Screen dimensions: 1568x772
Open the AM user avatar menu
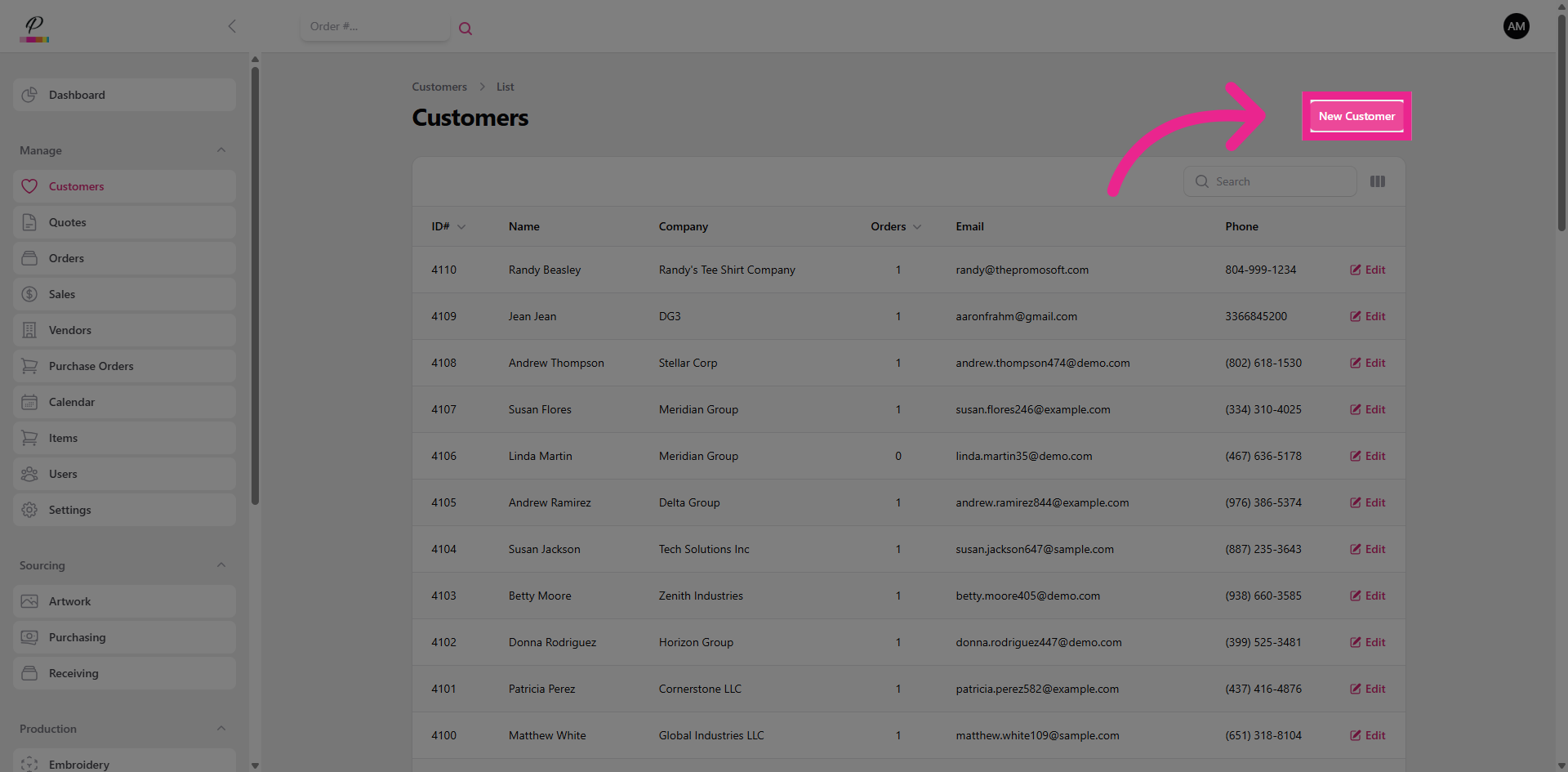[1516, 26]
